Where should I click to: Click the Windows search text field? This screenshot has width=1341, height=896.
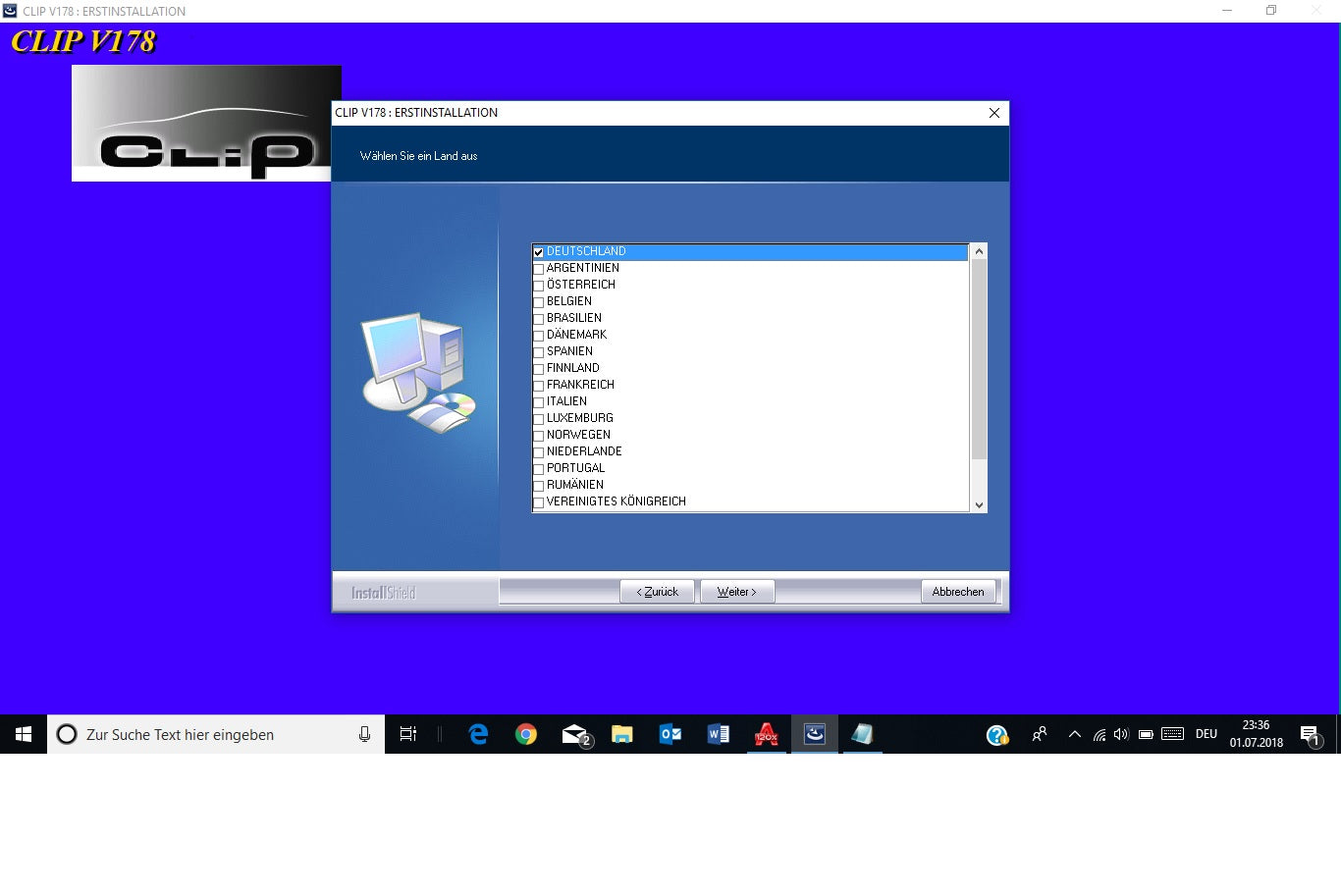pyautogui.click(x=216, y=734)
